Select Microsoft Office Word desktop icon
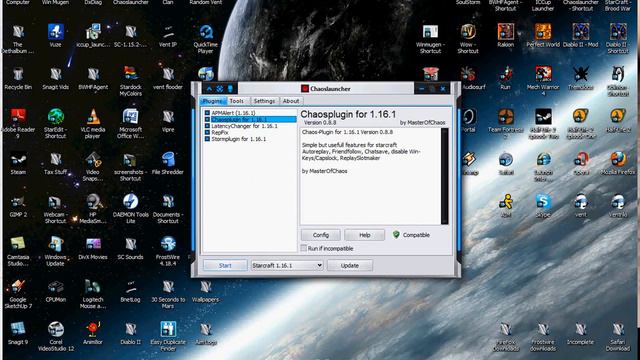 point(131,124)
